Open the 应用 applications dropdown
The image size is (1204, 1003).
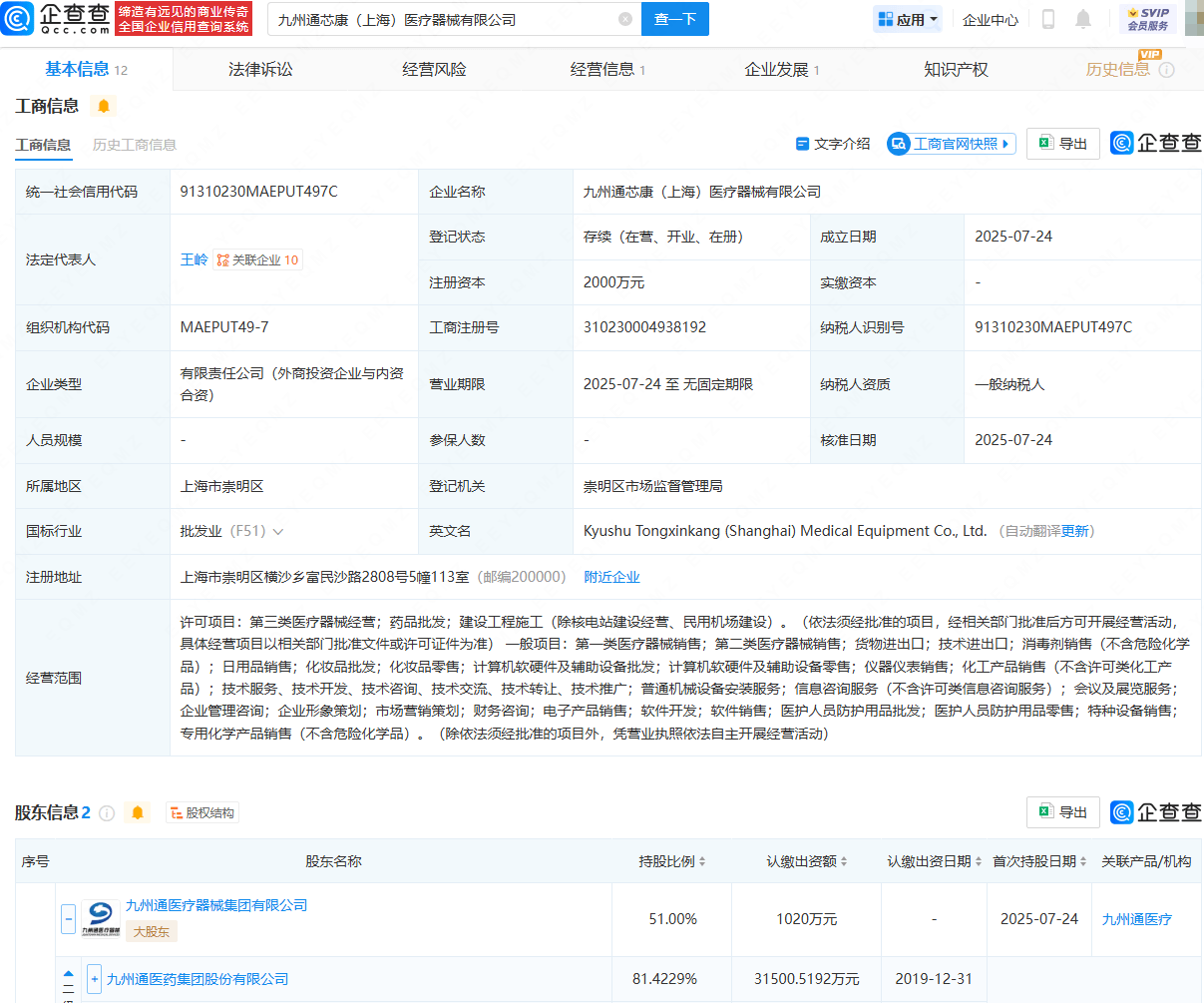click(907, 19)
